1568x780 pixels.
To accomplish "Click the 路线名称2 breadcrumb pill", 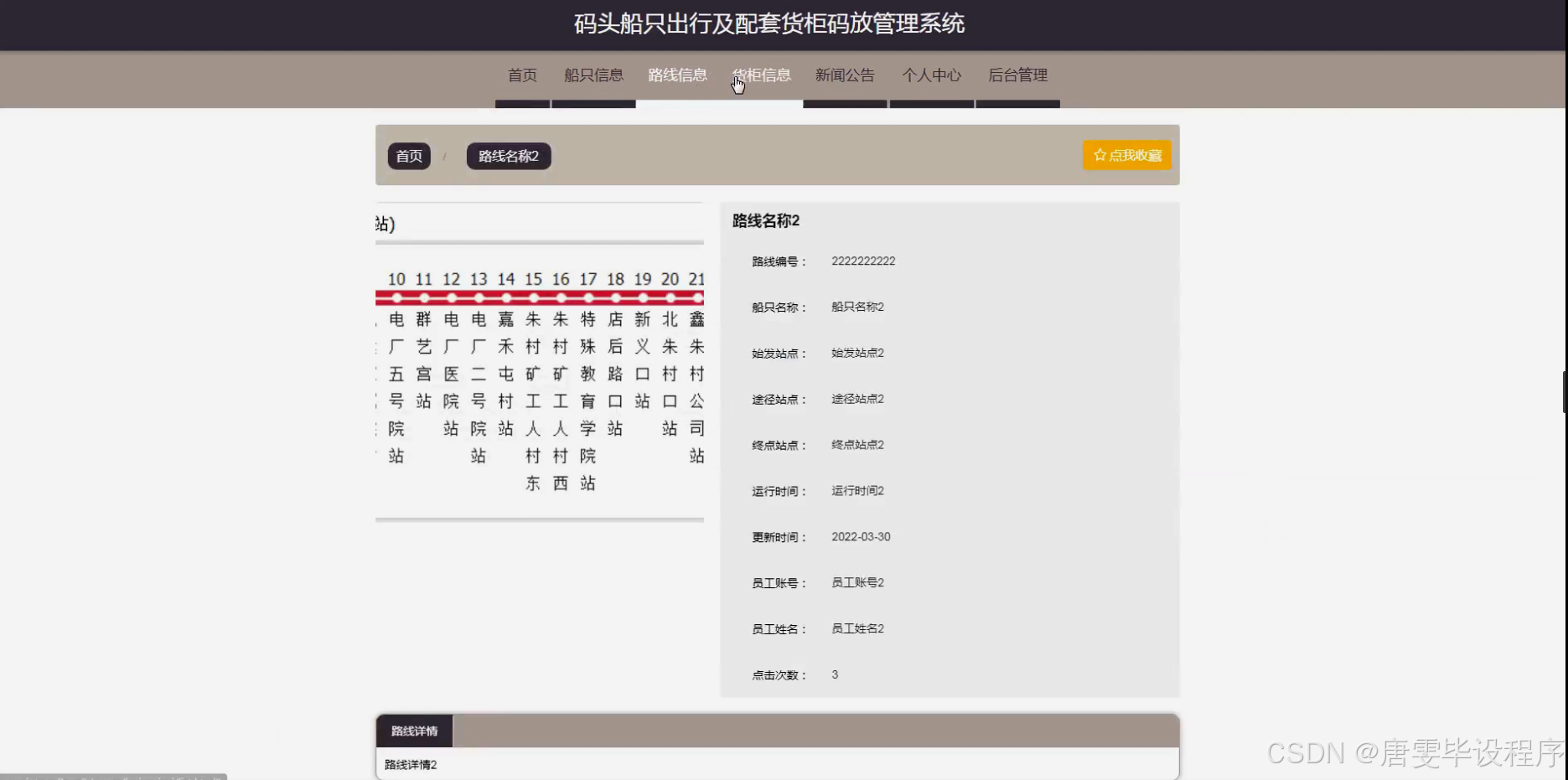I will click(509, 156).
